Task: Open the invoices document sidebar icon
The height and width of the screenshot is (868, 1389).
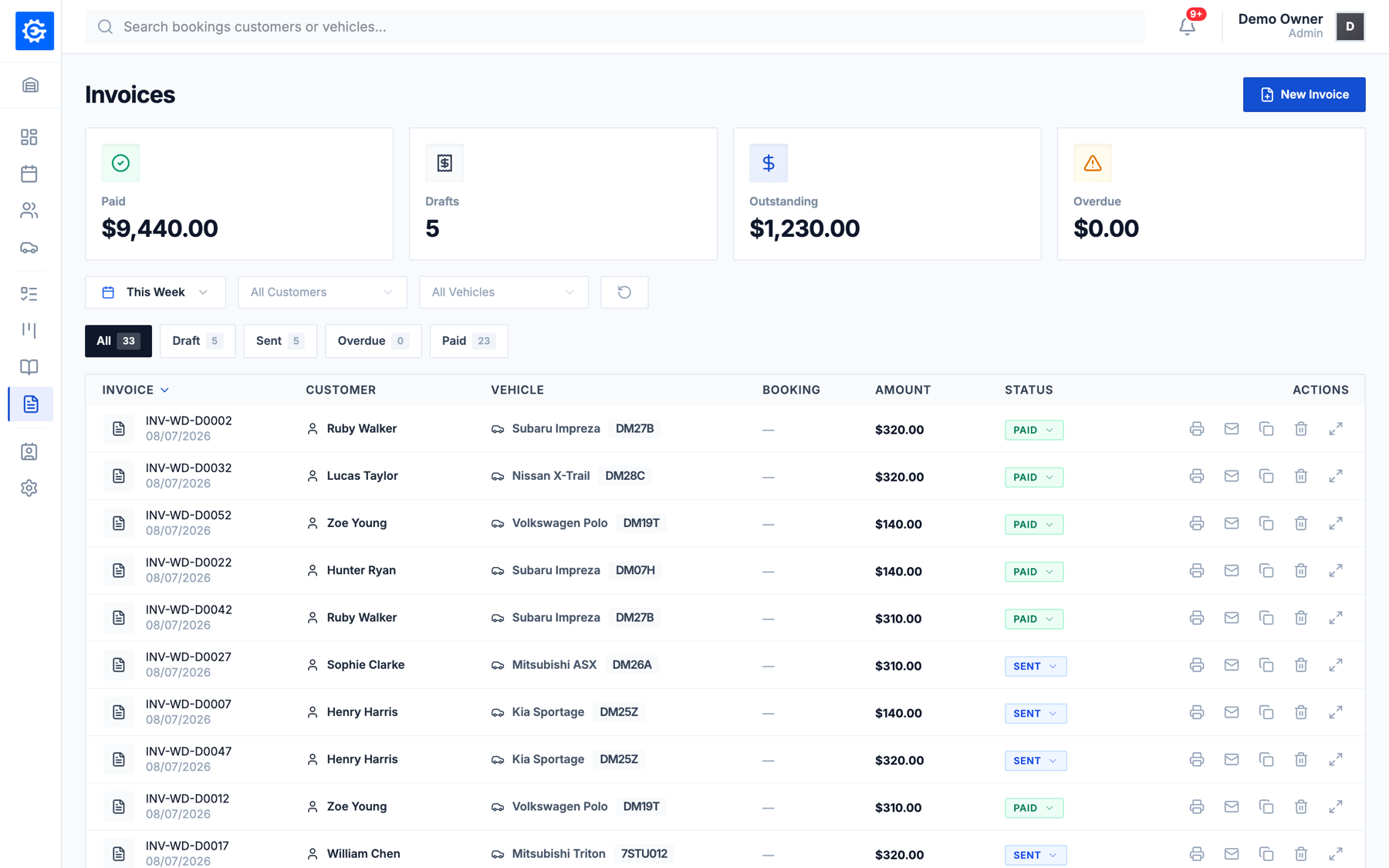Action: [x=31, y=404]
